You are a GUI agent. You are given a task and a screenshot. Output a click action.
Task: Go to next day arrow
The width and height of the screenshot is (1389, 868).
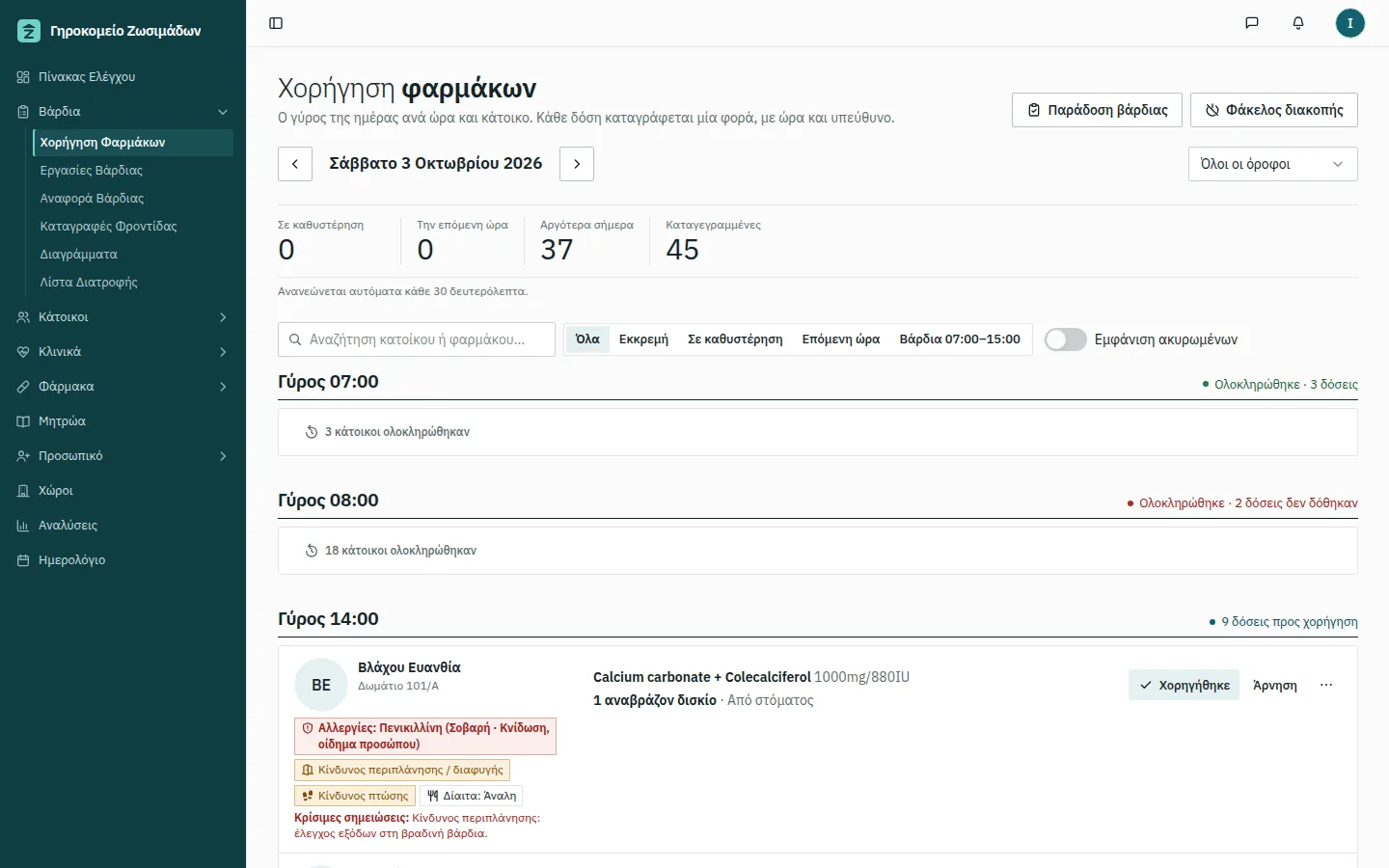(577, 164)
